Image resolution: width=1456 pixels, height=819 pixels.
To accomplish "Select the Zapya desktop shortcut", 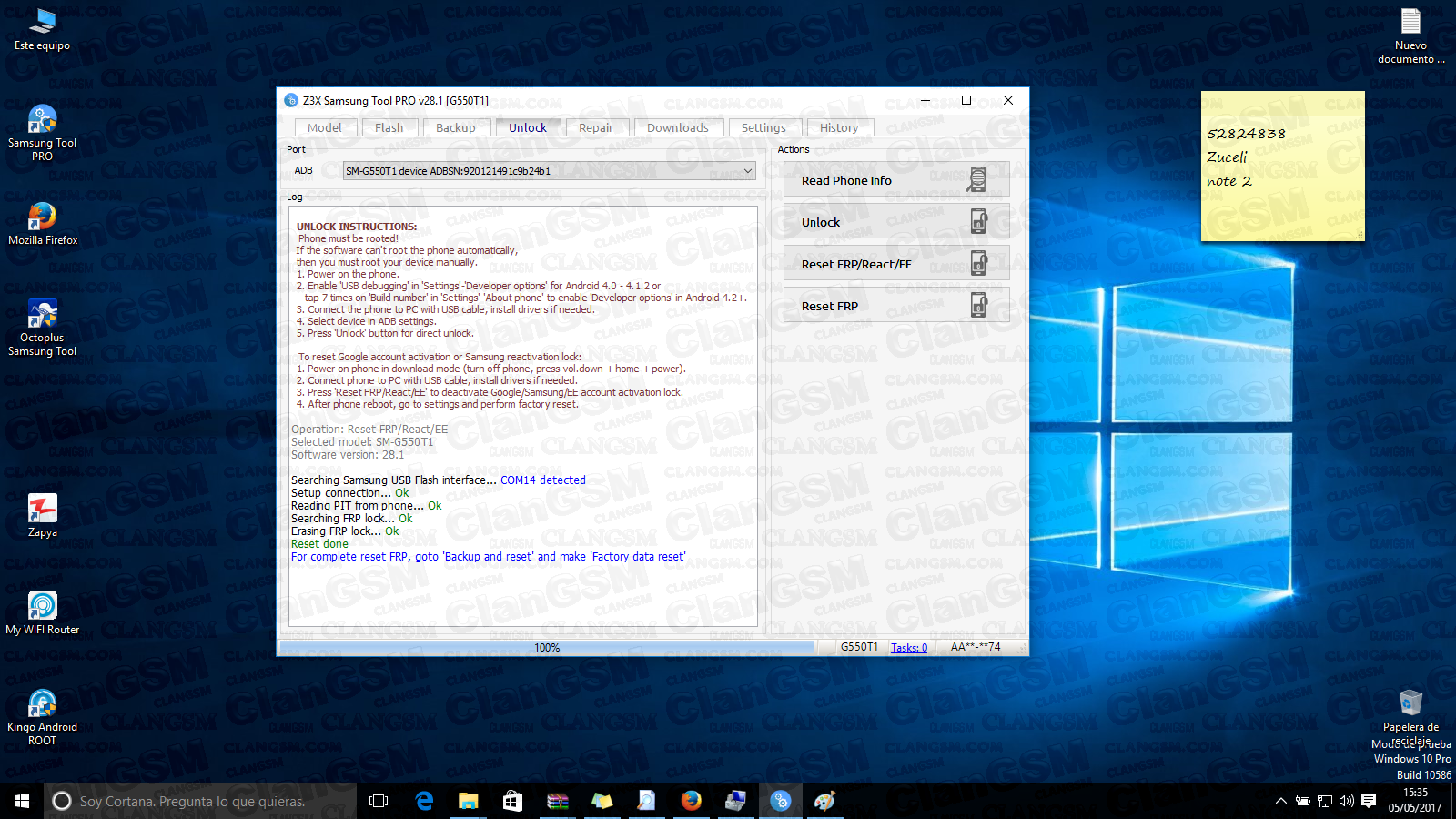I will point(43,516).
